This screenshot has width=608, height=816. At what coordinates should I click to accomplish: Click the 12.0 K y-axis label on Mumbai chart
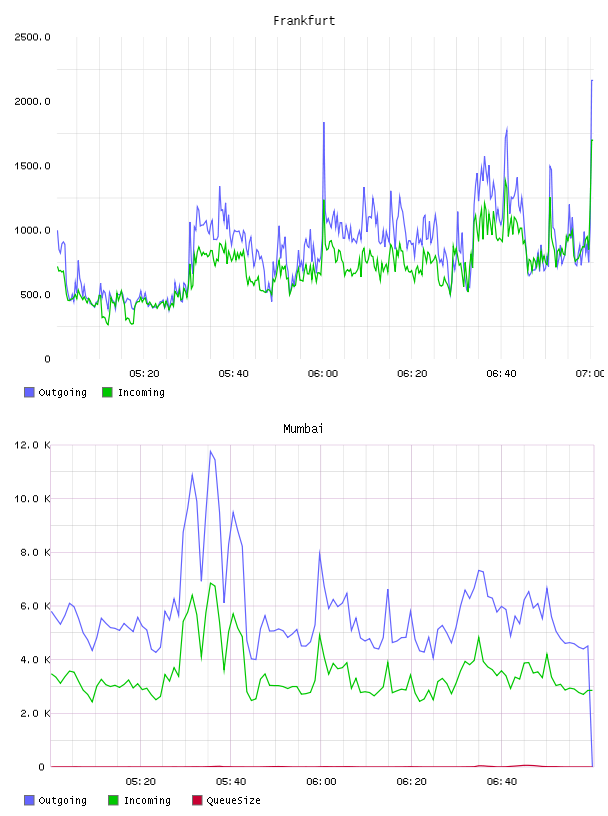[x=32, y=445]
